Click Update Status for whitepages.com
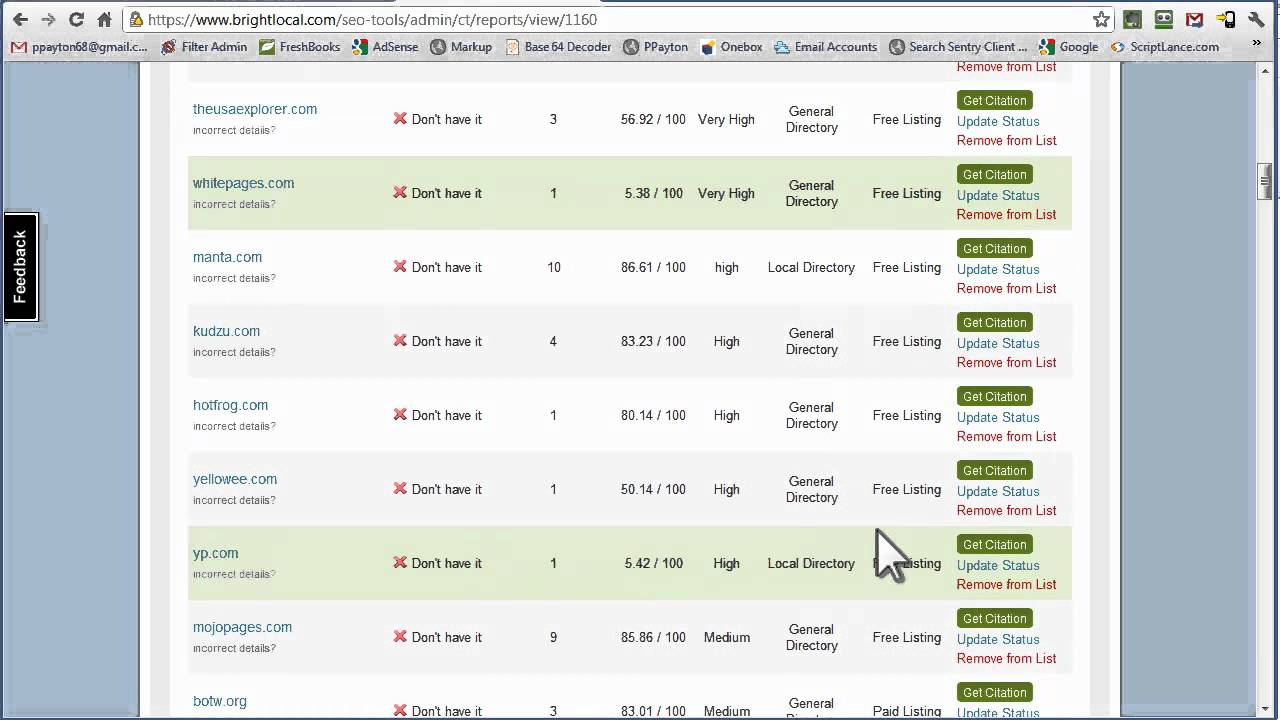 pos(998,195)
